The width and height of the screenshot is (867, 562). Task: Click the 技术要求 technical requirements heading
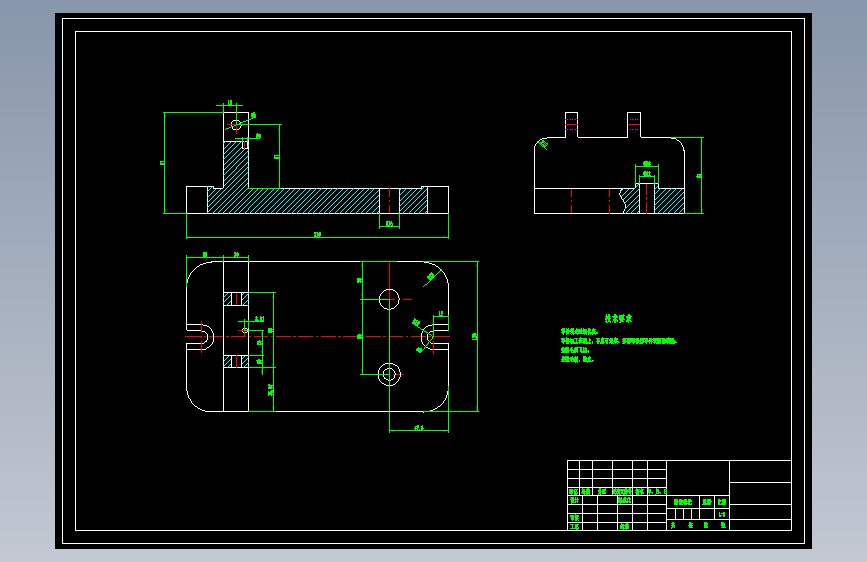pyautogui.click(x=618, y=319)
